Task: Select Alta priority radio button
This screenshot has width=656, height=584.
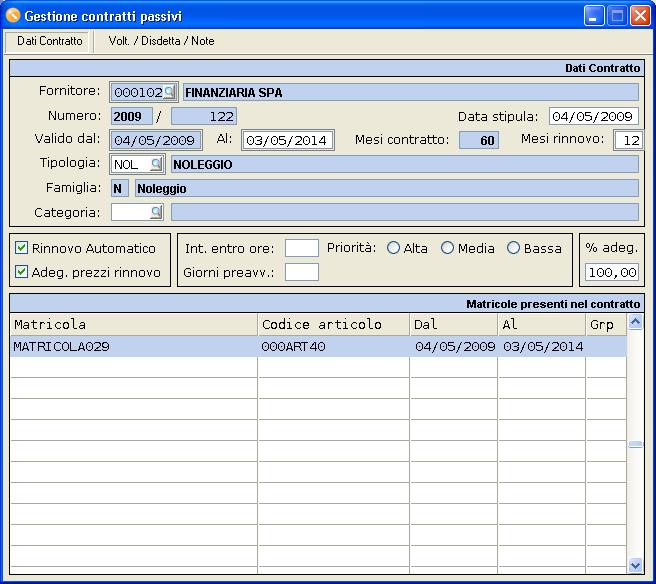Action: (394, 248)
